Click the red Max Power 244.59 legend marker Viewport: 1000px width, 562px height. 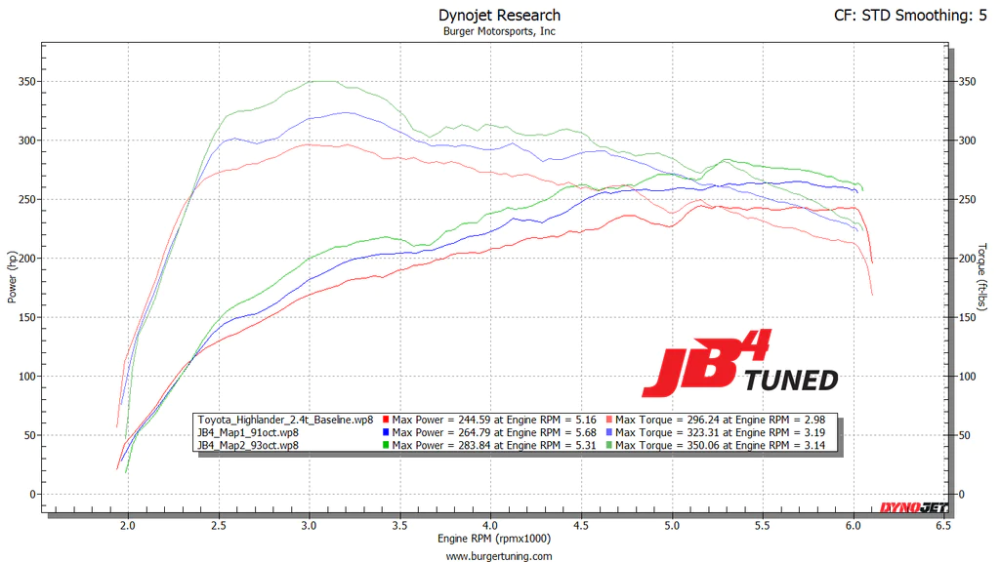(386, 419)
